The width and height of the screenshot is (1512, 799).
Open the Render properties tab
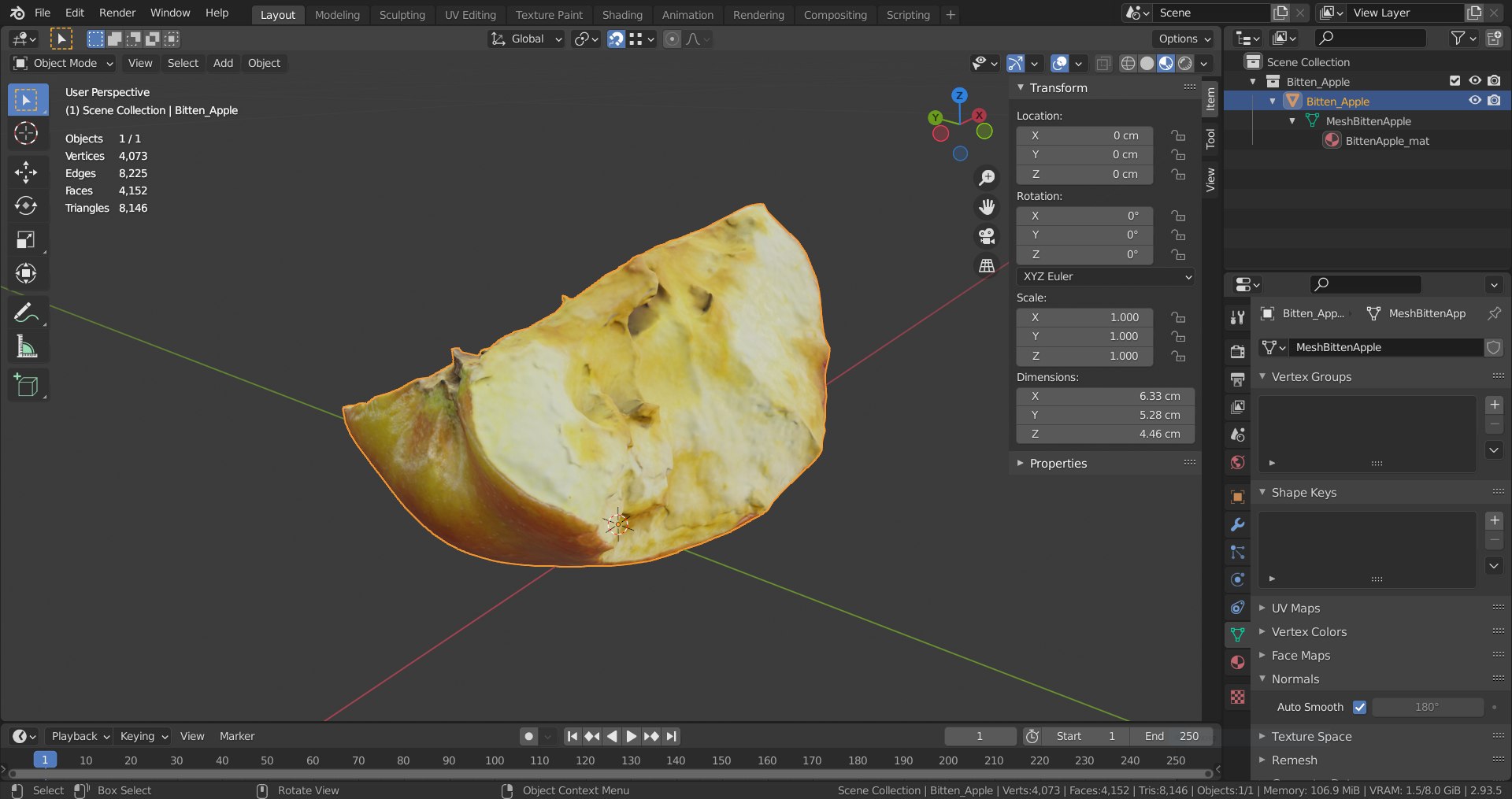(1237, 351)
